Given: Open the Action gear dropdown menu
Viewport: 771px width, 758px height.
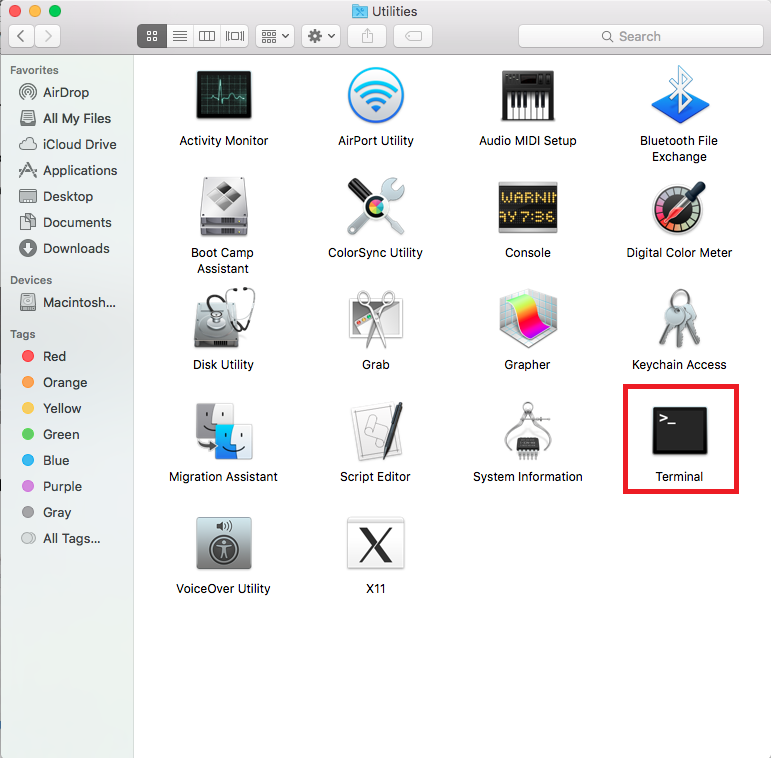Looking at the screenshot, I should tap(321, 36).
